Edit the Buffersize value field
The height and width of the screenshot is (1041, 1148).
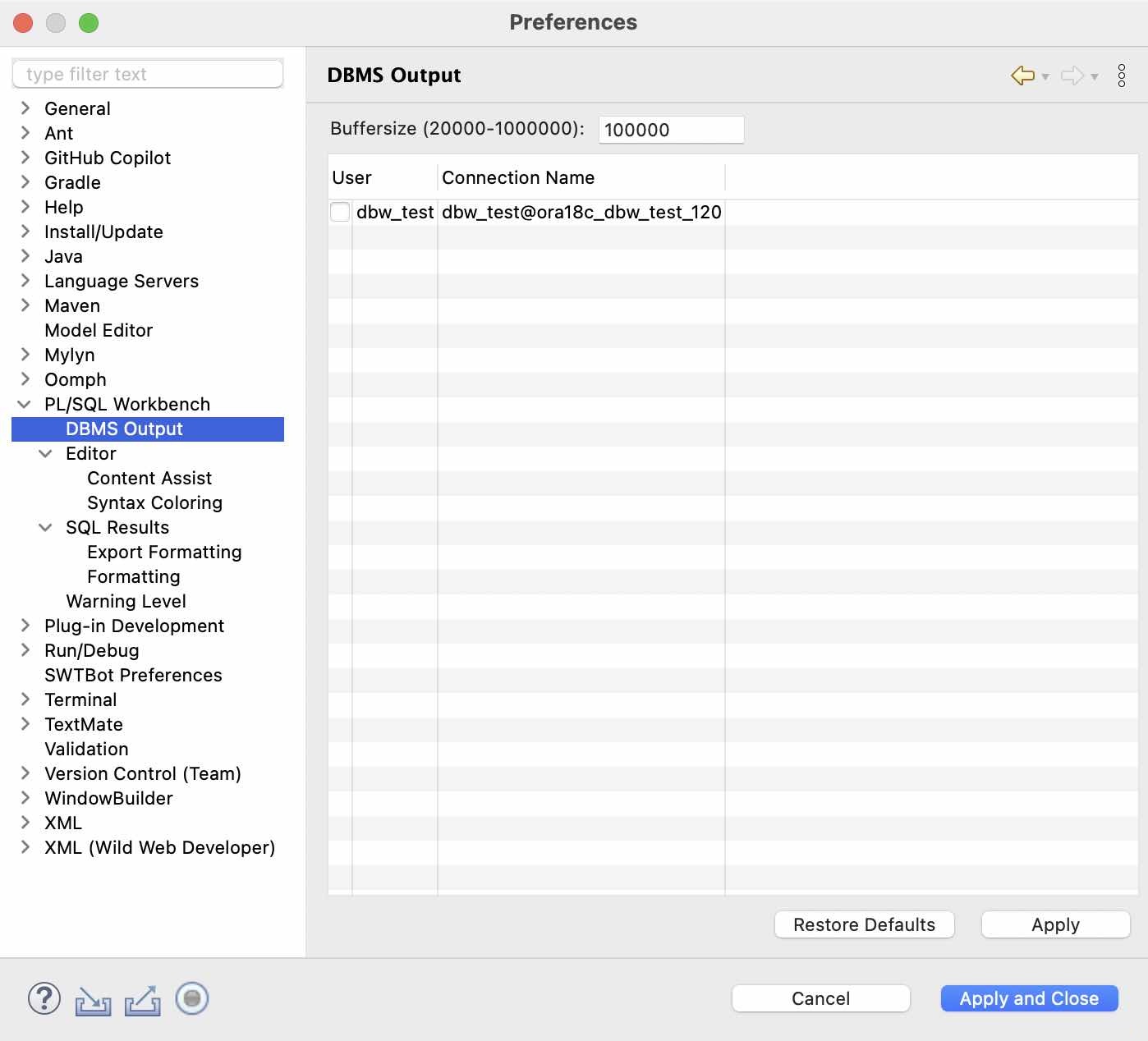671,129
